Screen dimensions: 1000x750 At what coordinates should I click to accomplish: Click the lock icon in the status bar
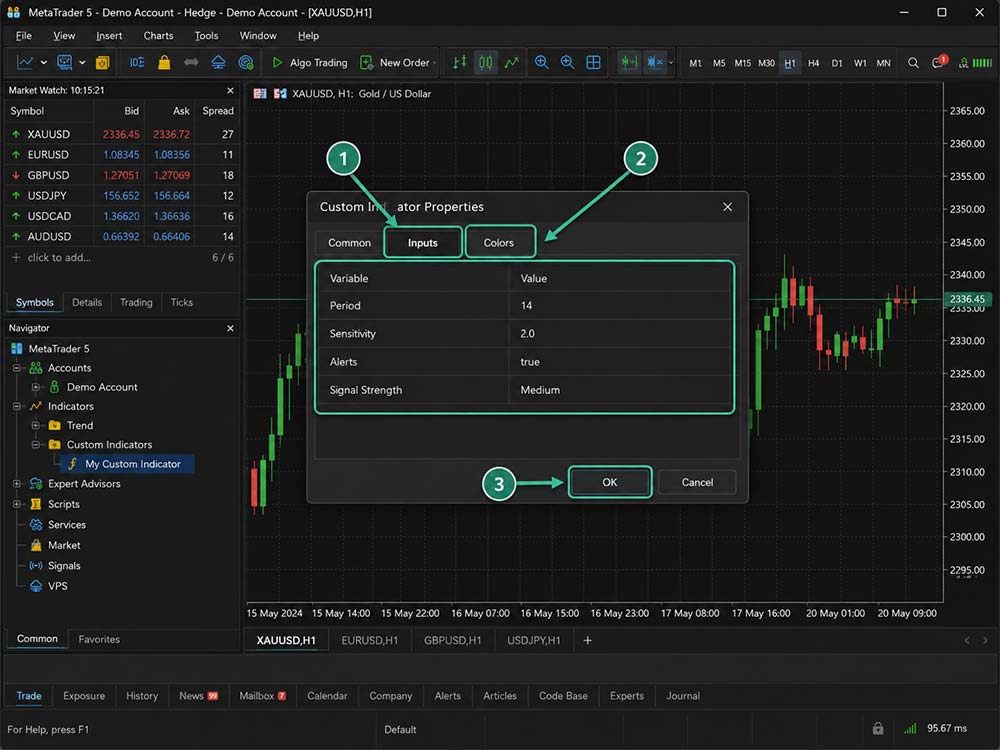tap(878, 728)
